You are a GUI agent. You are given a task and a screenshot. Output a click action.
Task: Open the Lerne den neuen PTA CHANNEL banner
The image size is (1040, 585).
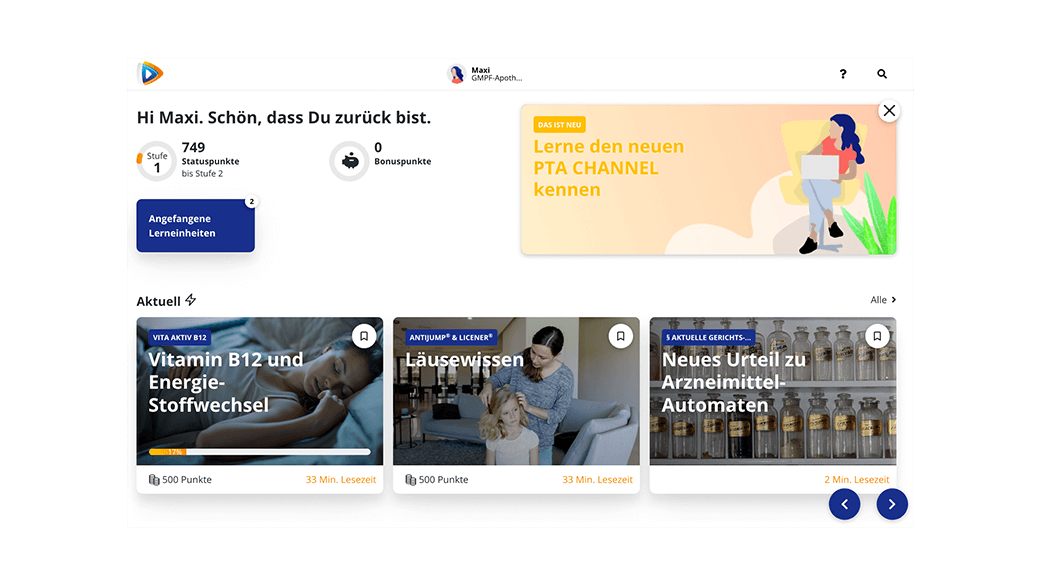pos(708,179)
